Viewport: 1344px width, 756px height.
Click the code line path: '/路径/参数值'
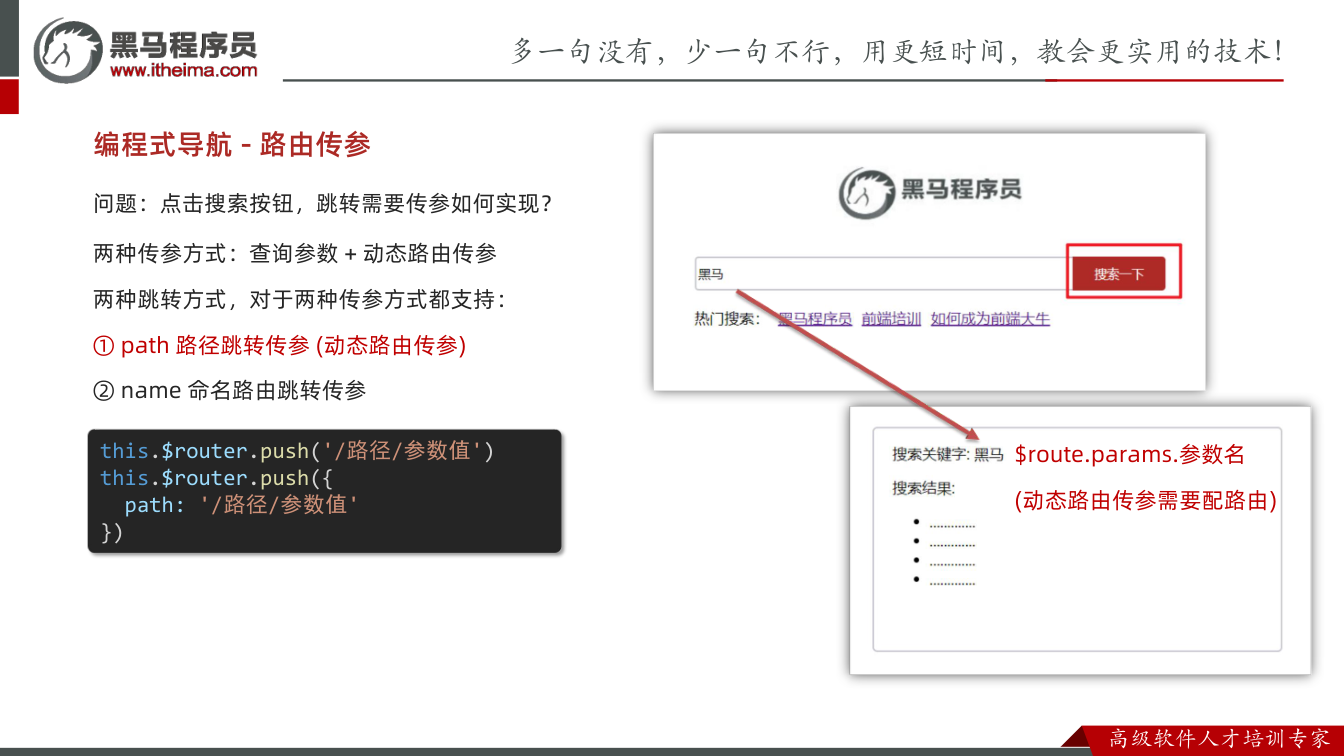click(241, 505)
